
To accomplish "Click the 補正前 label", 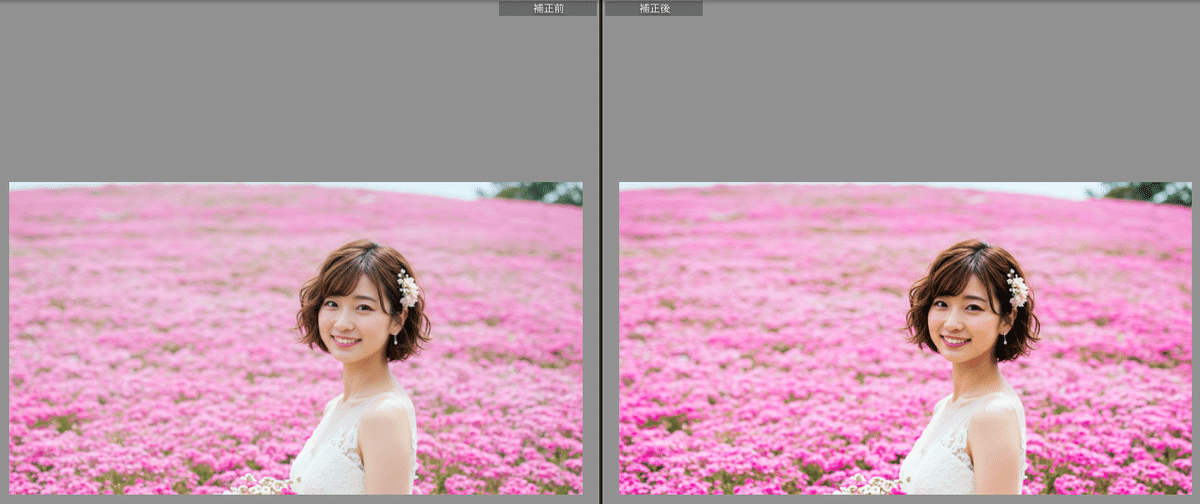I will (547, 8).
